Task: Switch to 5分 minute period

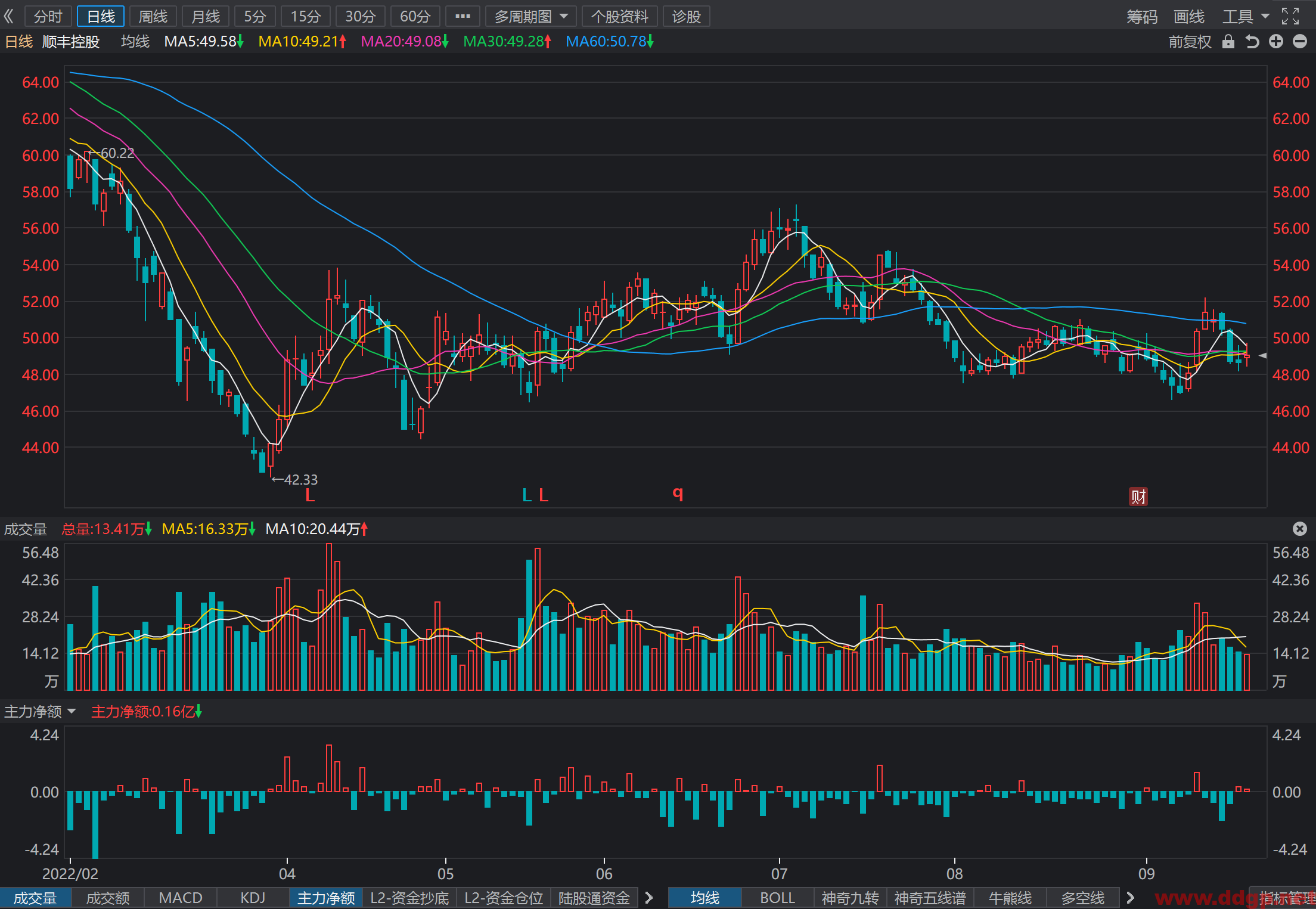Action: coord(255,16)
